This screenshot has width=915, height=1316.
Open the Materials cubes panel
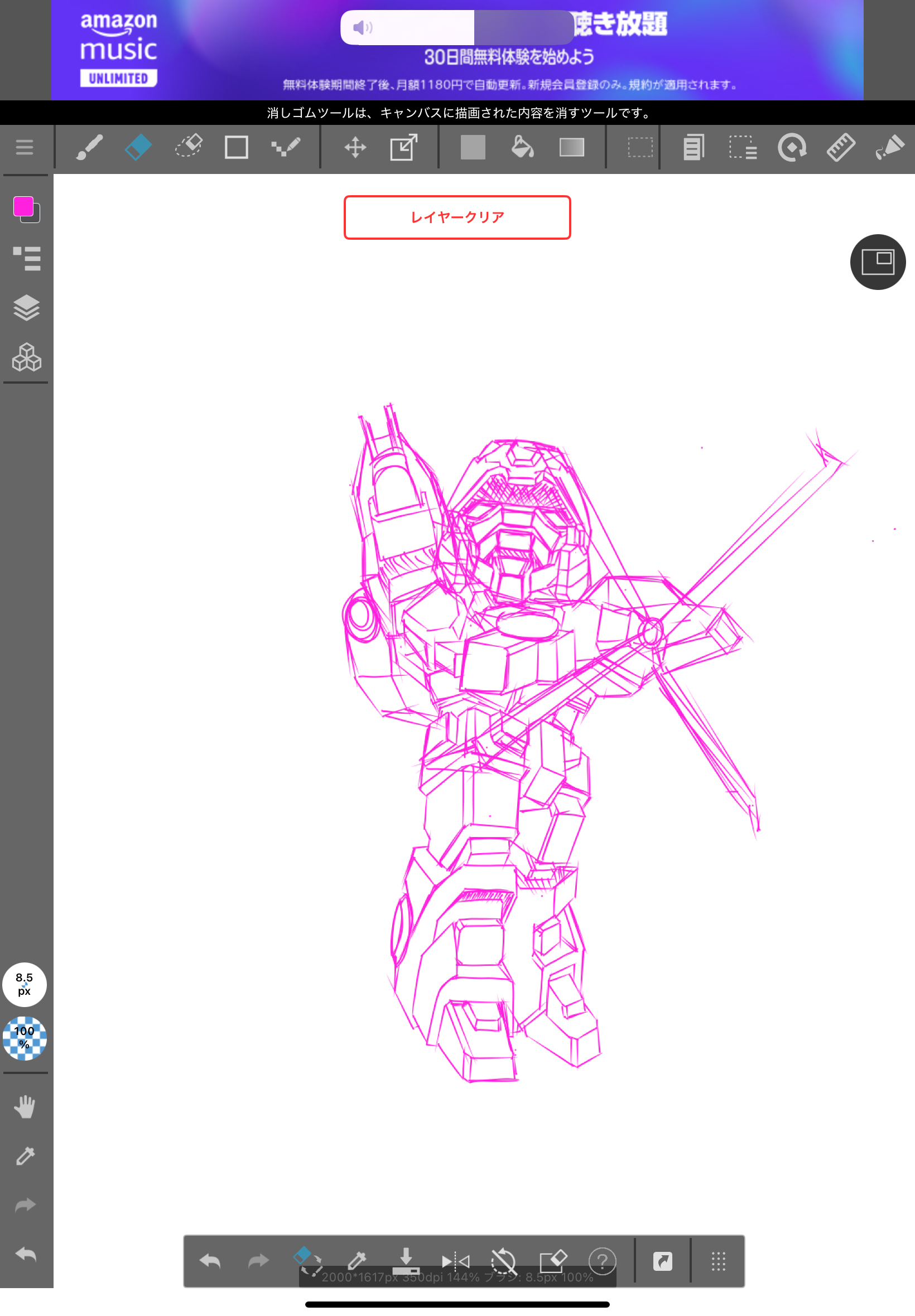pyautogui.click(x=26, y=357)
